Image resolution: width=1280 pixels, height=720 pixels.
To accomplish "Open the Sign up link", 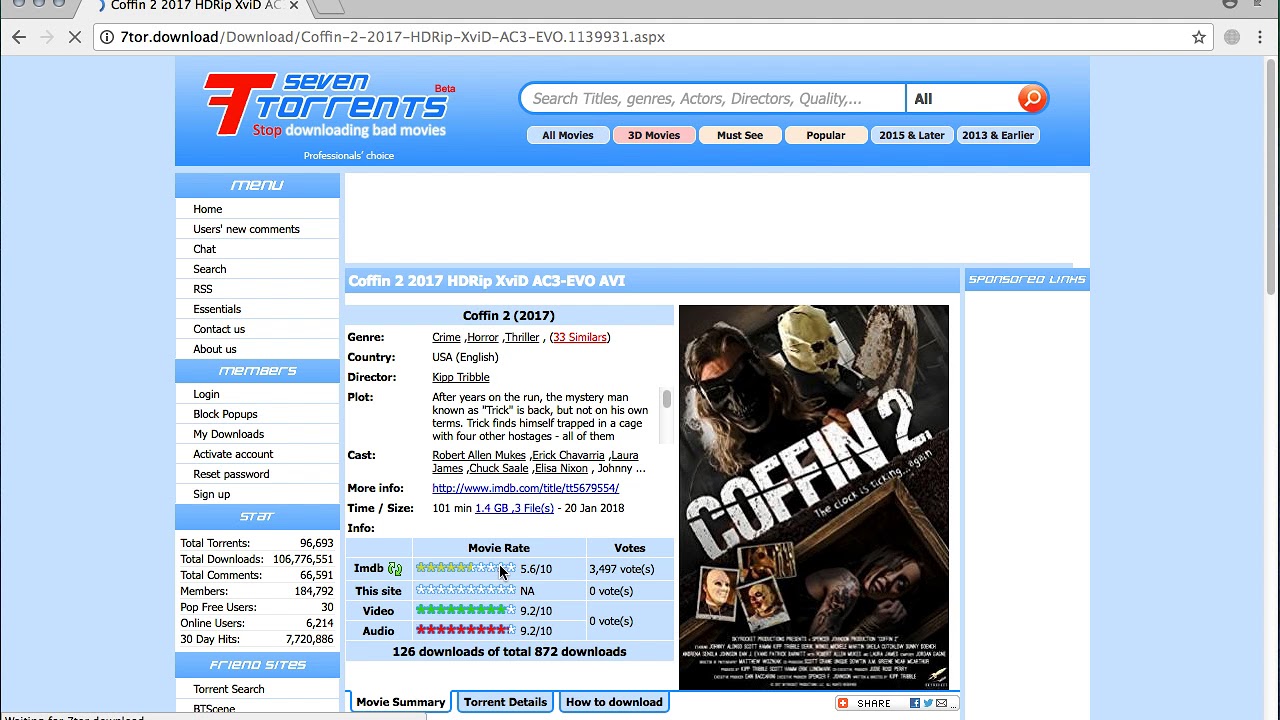I will 211,494.
